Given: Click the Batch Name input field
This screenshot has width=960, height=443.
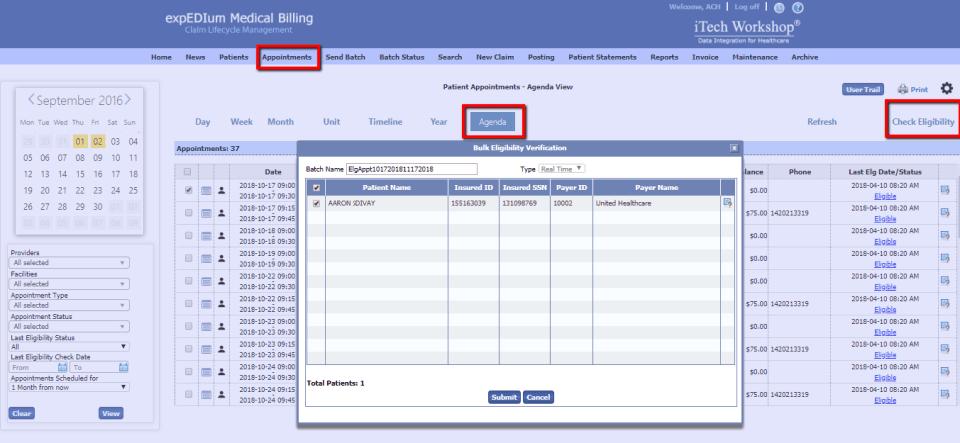Looking at the screenshot, I should (411, 168).
